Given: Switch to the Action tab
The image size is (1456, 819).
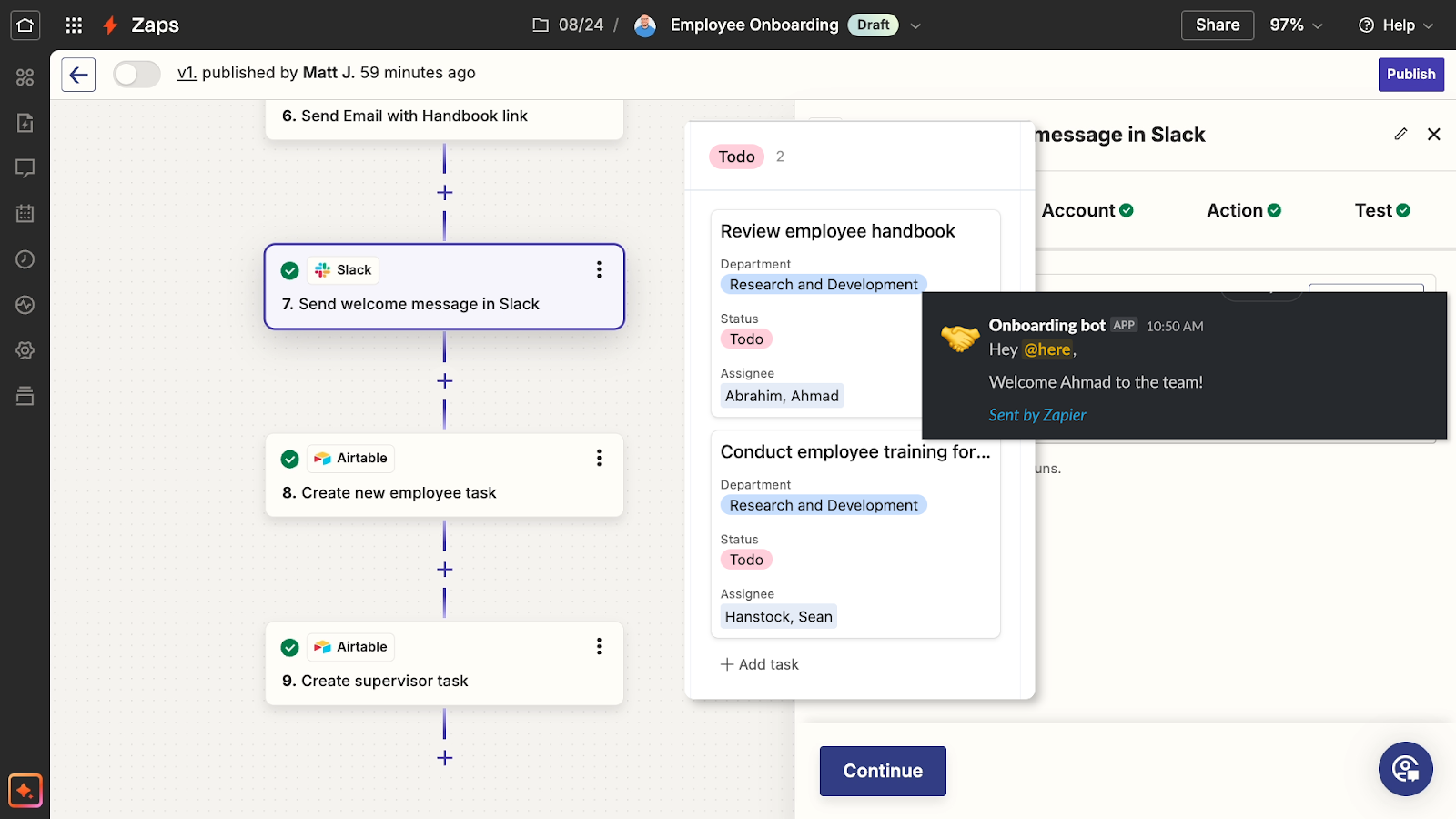Looking at the screenshot, I should [1244, 210].
